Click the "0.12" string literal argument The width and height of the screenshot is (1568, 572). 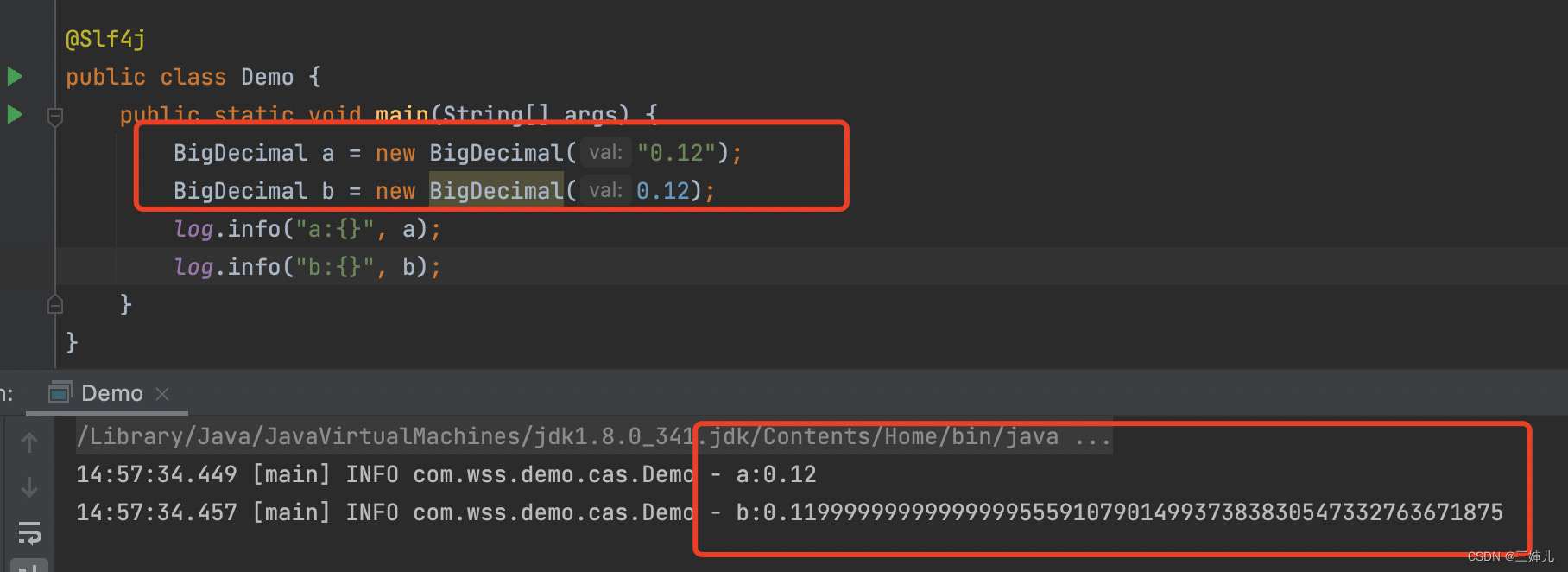676,153
